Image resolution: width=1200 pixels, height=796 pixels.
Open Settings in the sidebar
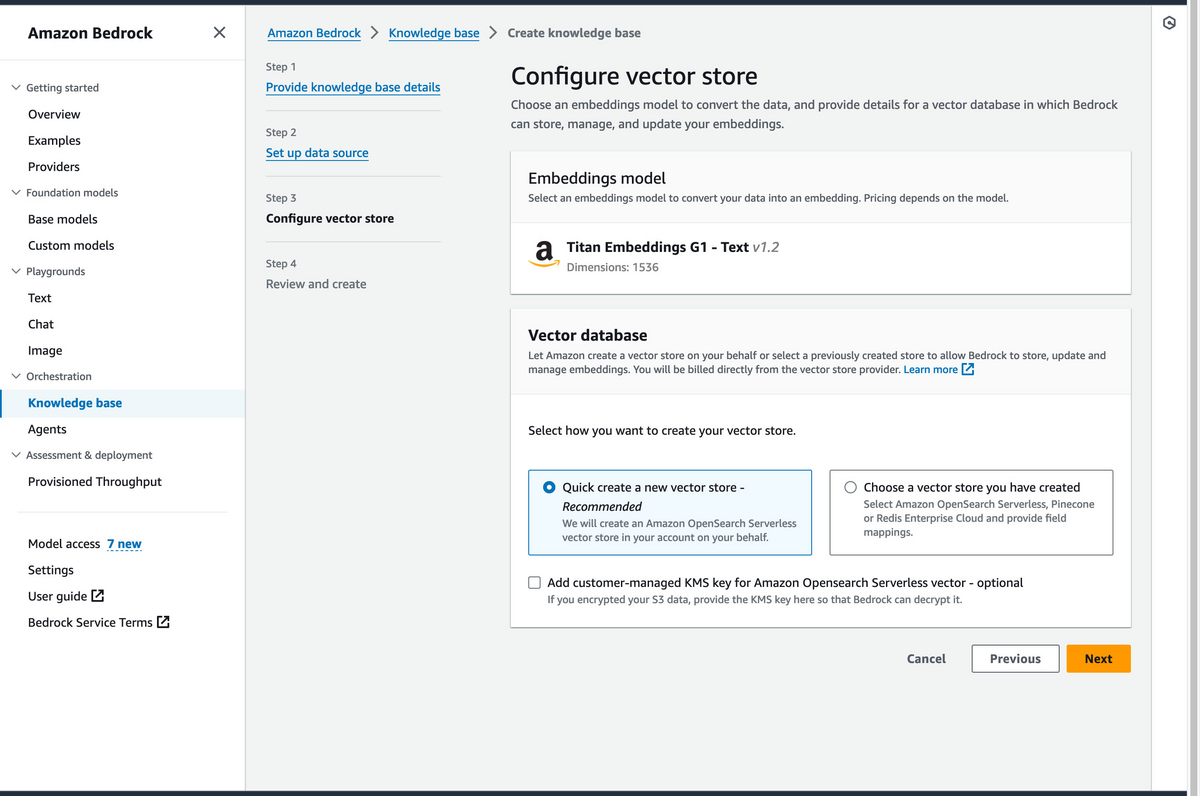51,570
